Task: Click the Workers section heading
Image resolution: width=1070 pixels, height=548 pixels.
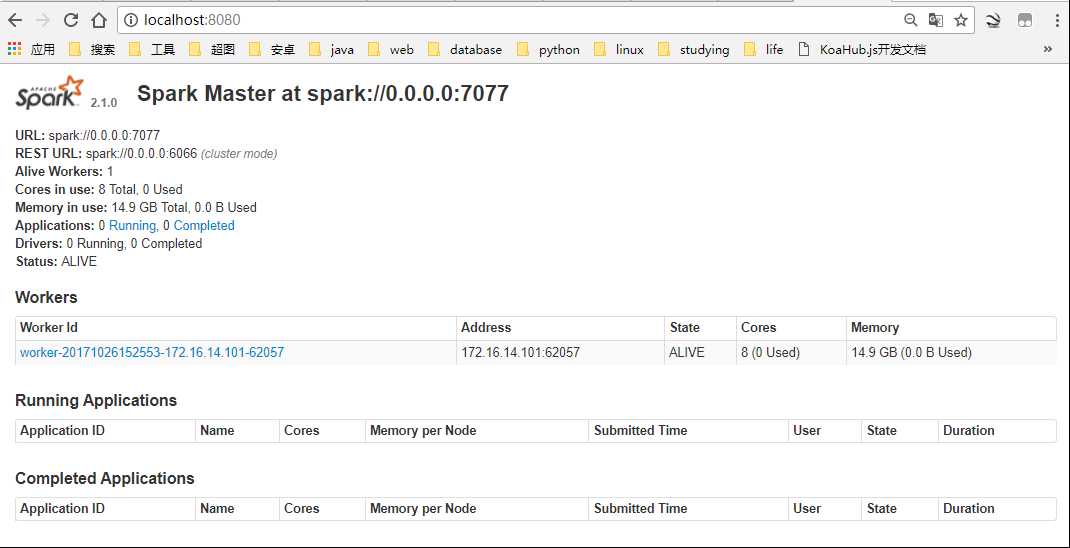Action: pos(46,298)
